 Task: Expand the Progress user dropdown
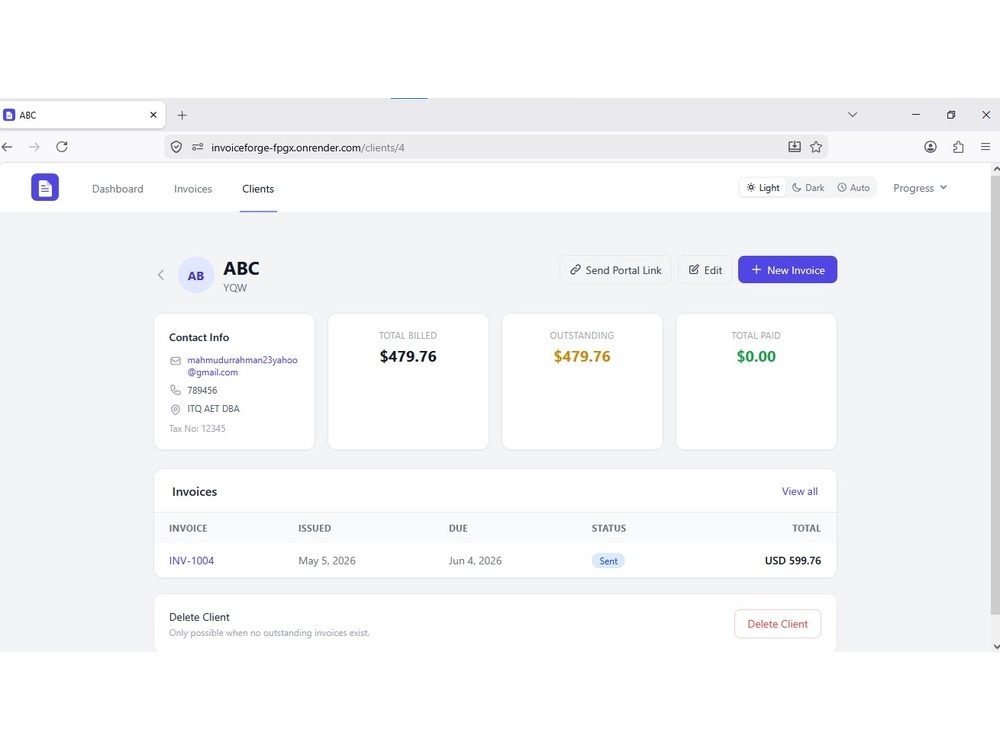click(920, 188)
